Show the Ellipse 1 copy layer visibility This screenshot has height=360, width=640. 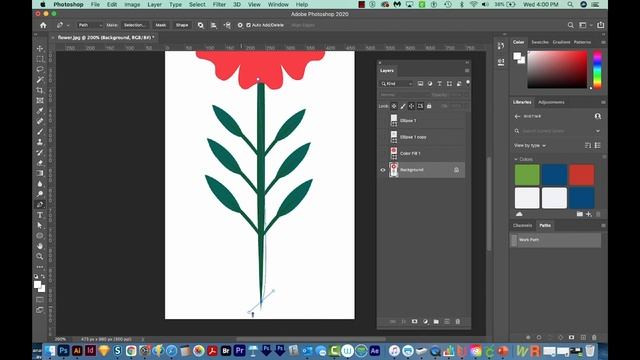(x=383, y=137)
